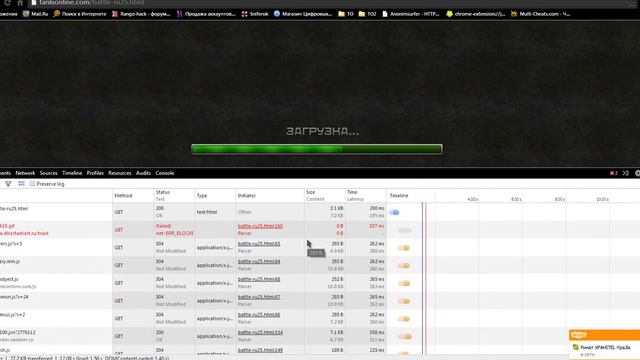Open the Sniferok bookmark

pyautogui.click(x=255, y=13)
